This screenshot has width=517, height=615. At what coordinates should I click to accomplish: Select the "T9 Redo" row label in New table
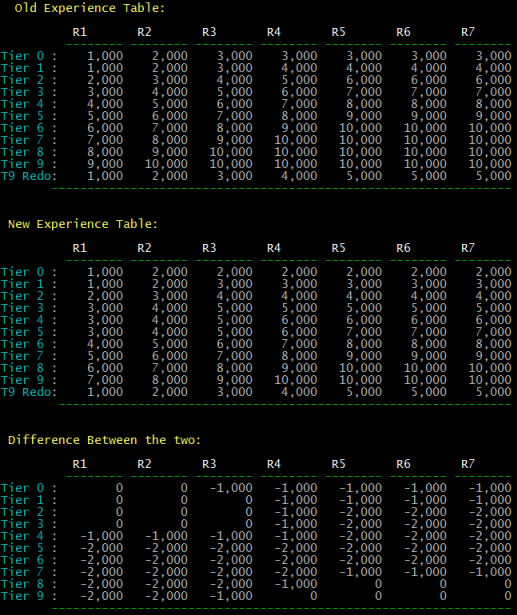[x=26, y=392]
